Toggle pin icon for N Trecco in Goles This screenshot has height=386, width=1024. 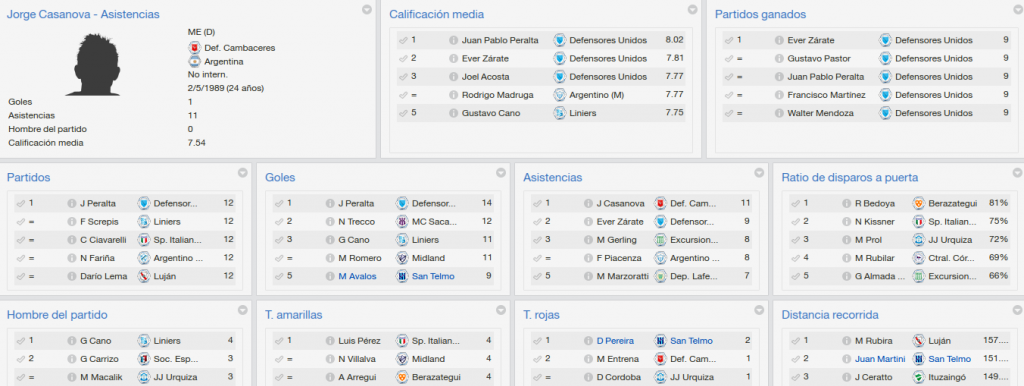click(280, 221)
